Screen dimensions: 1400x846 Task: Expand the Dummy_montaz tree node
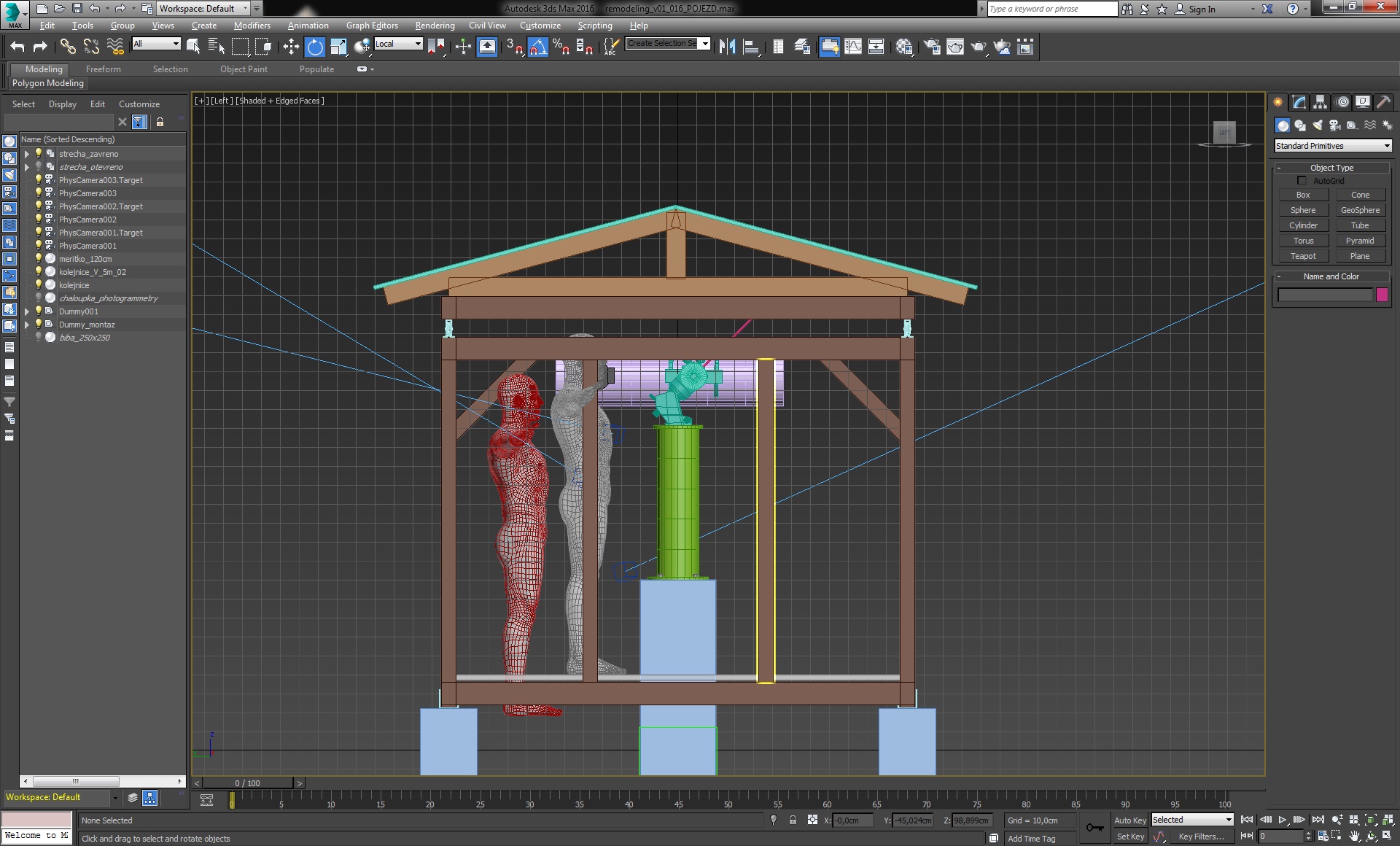(x=27, y=325)
